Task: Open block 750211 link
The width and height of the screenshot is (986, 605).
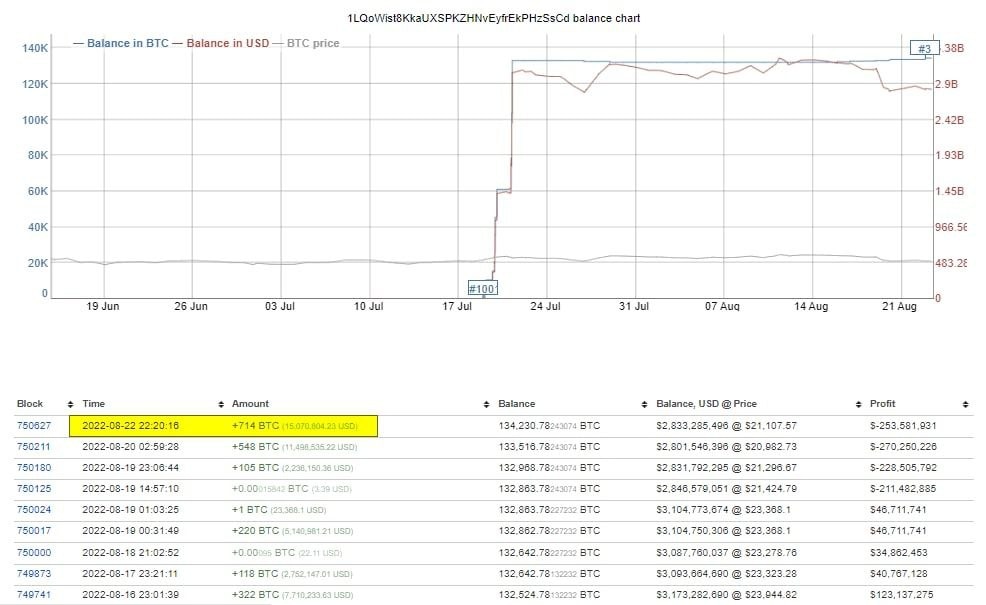Action: pos(34,447)
